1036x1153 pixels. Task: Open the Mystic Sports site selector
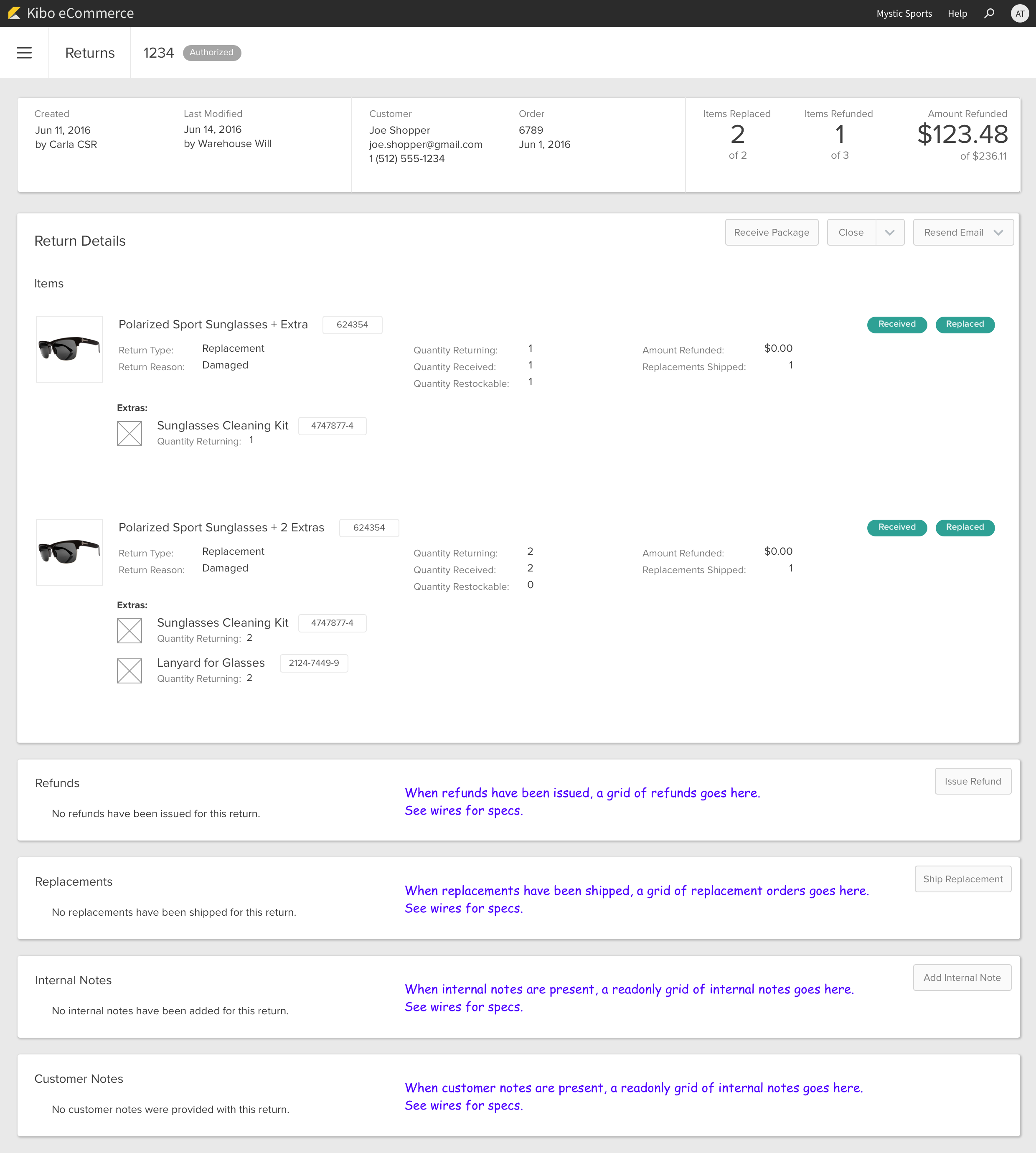click(904, 13)
